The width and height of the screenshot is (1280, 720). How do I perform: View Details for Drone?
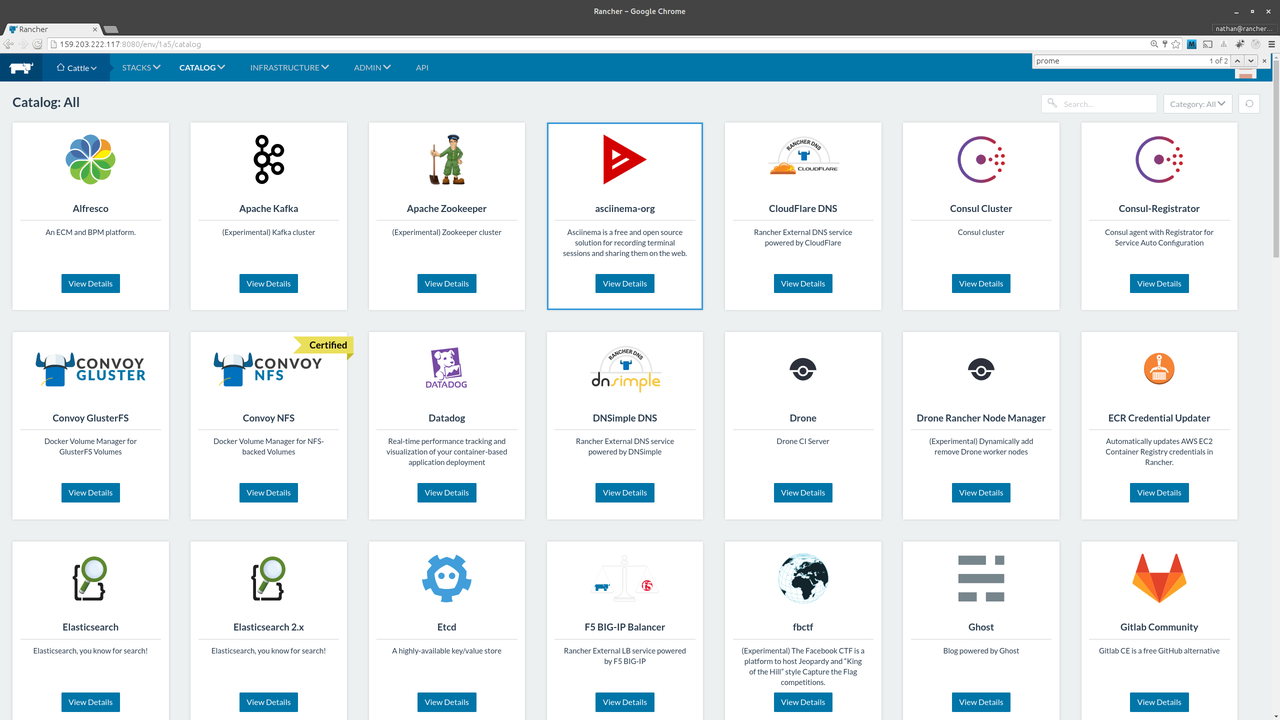click(803, 493)
